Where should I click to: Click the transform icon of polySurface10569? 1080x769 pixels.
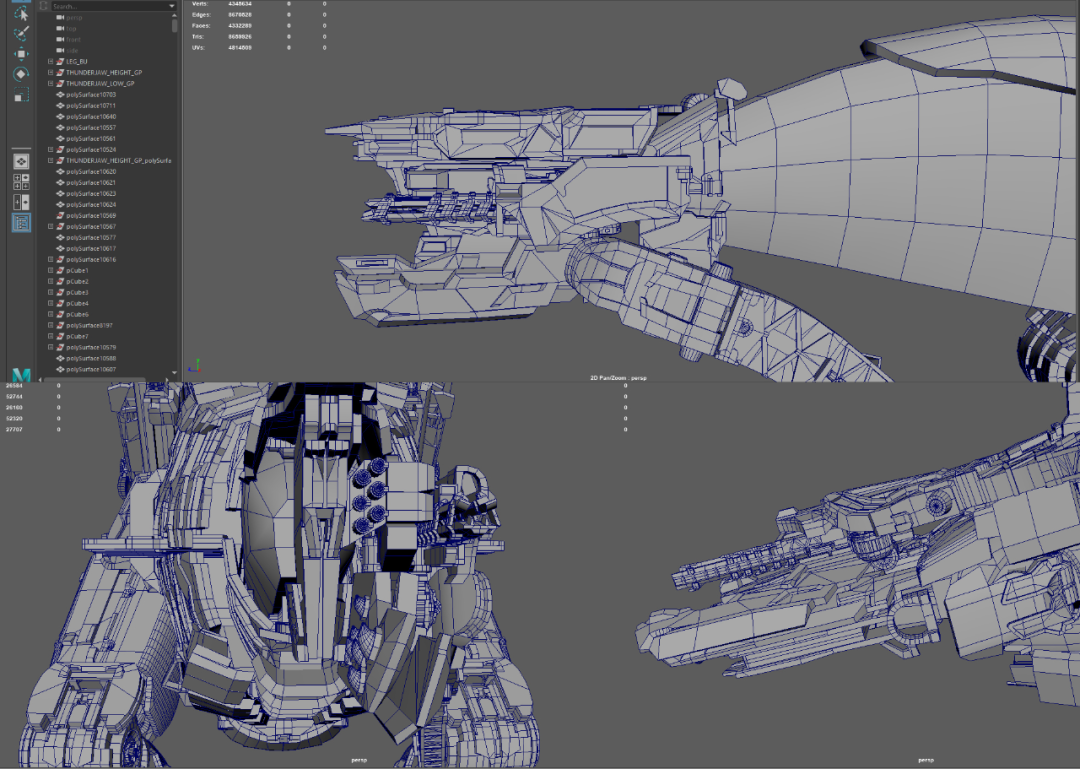pyautogui.click(x=60, y=216)
